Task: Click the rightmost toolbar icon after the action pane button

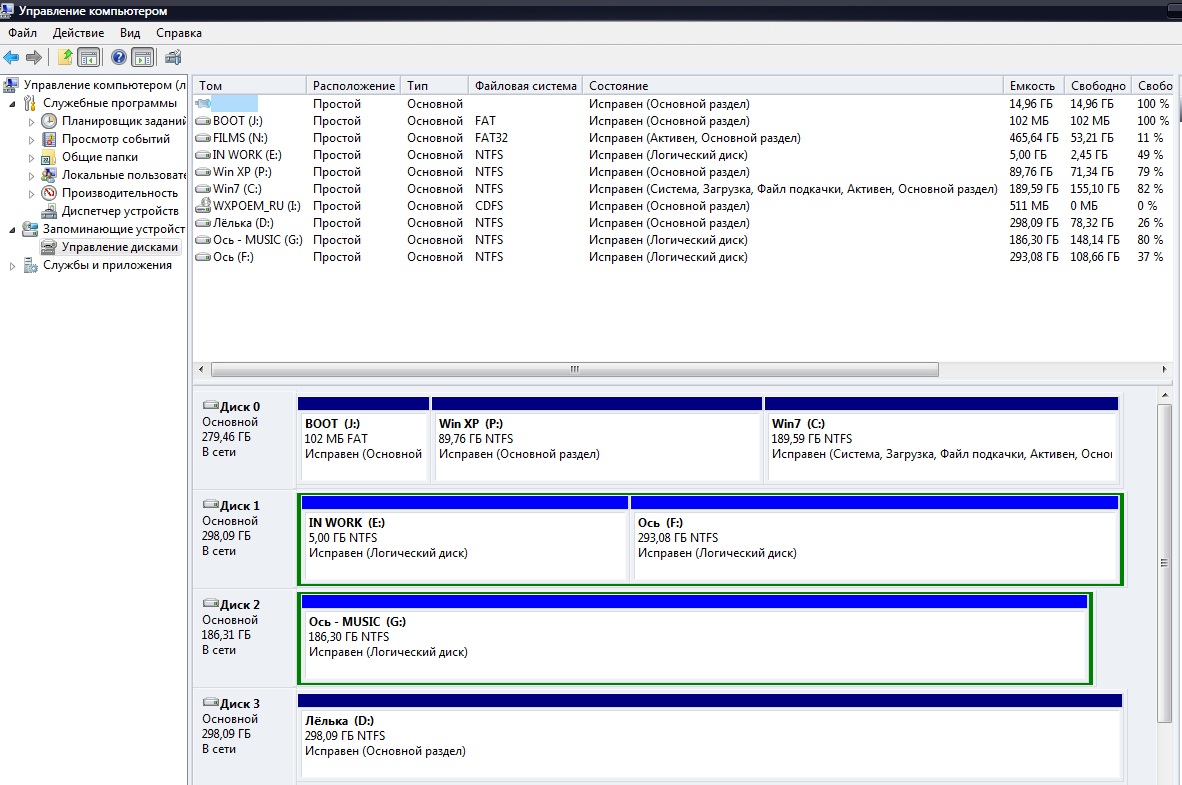Action: tap(173, 57)
